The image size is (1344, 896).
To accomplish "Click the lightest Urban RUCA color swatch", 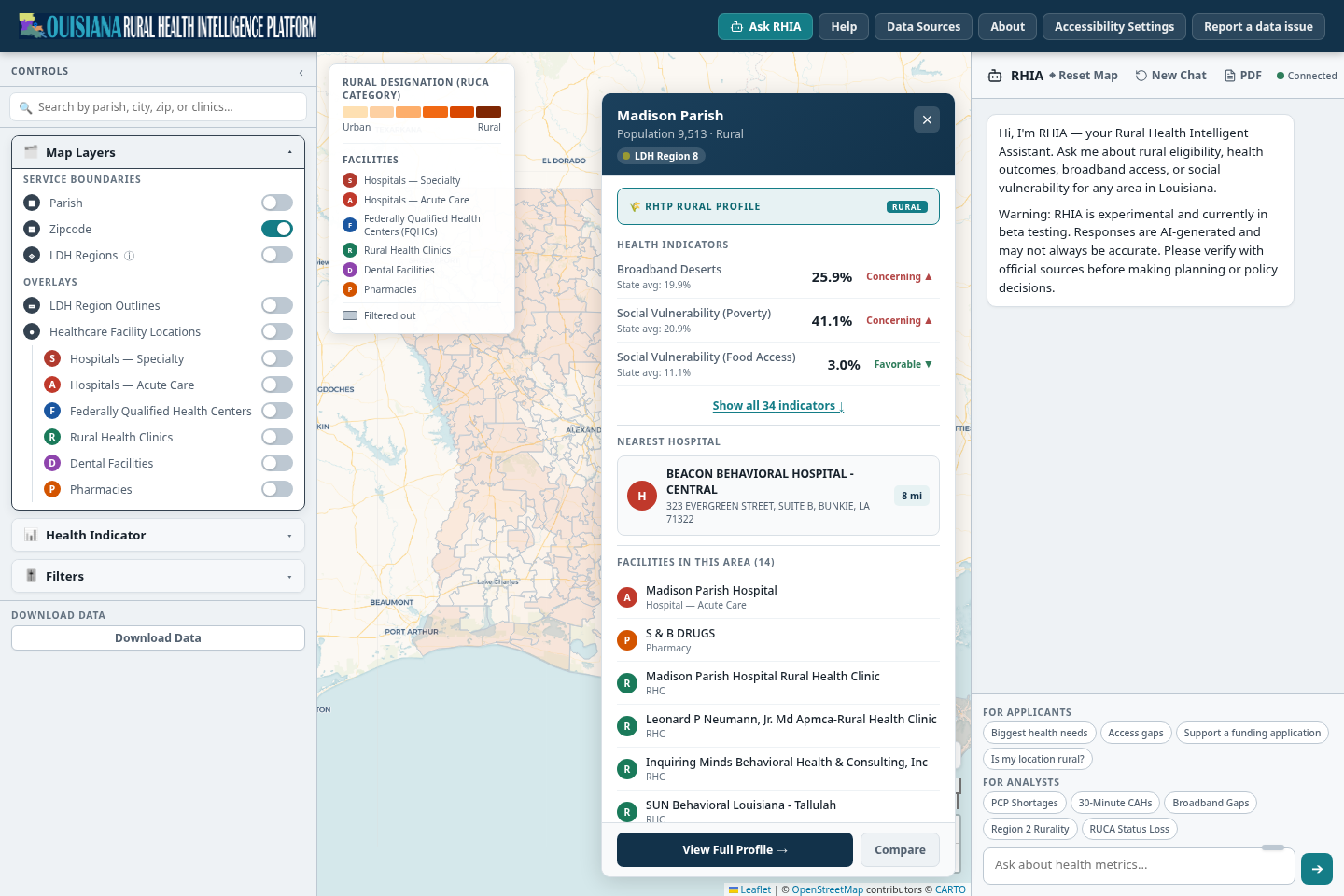I will click(355, 112).
